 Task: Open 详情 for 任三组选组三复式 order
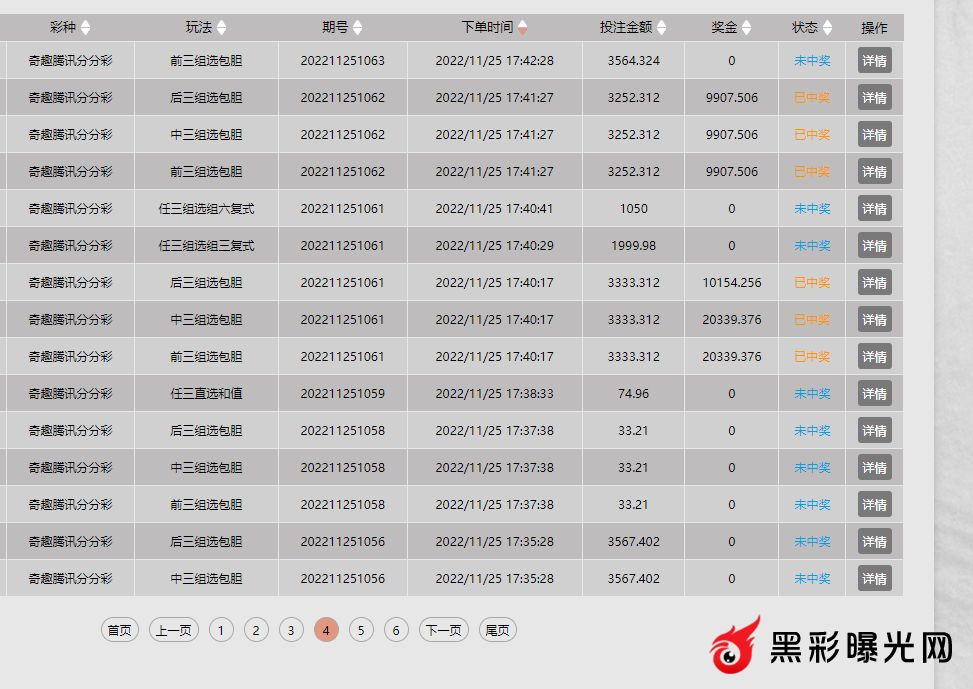point(874,246)
